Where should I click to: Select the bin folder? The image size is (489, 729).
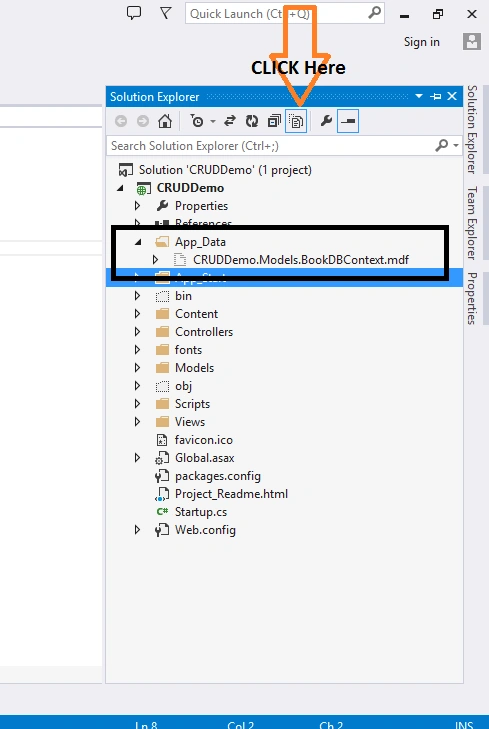coord(183,296)
